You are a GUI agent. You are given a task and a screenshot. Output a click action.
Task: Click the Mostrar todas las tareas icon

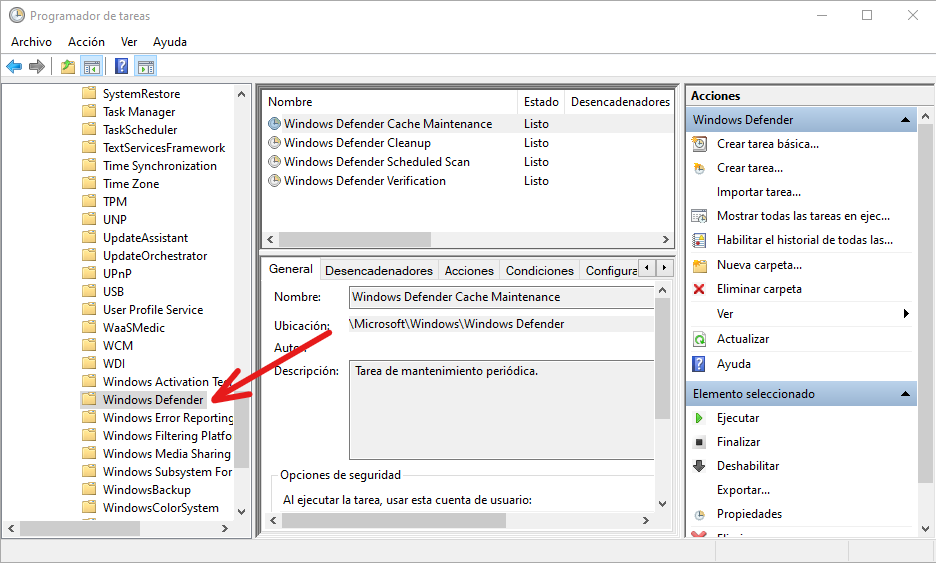[699, 216]
